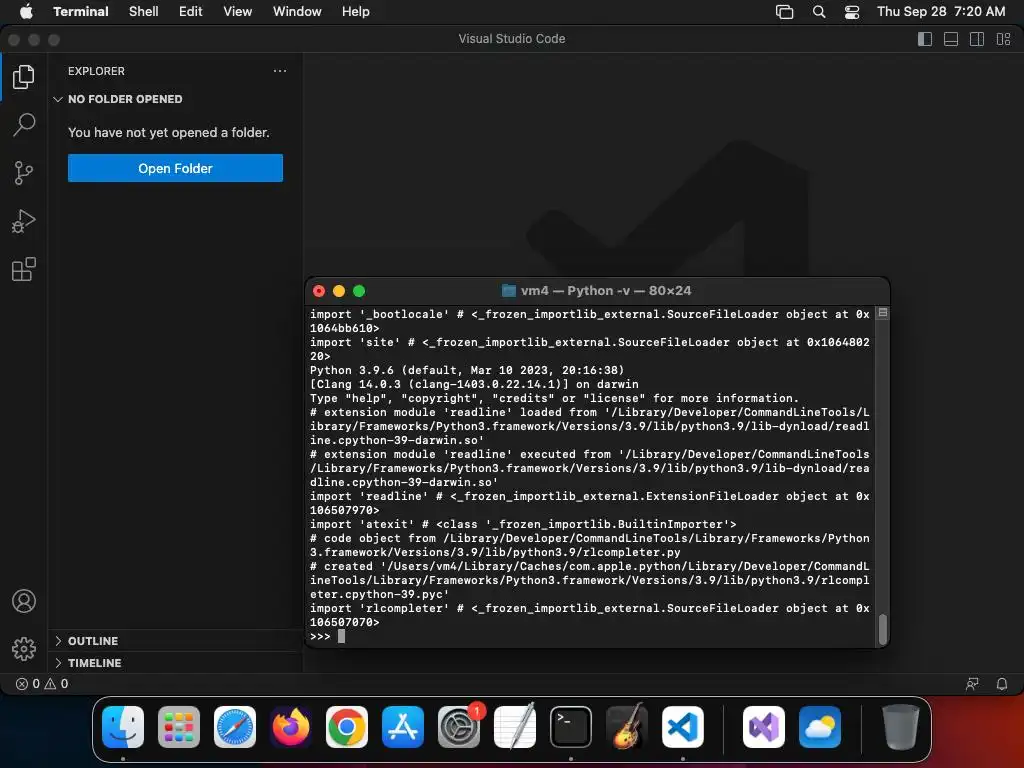Viewport: 1024px width, 768px height.
Task: Open TextEdit from the Dock
Action: [x=515, y=727]
